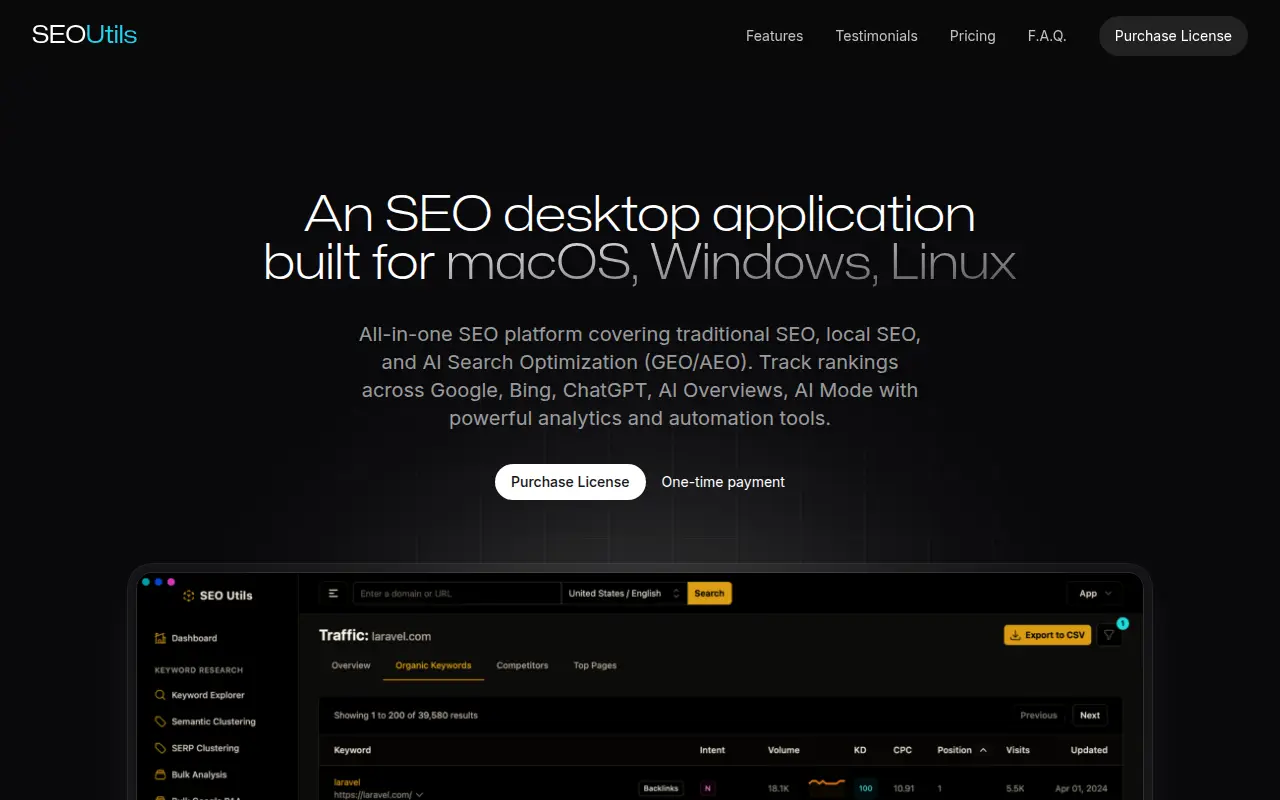Open the Top Pages tab
The height and width of the screenshot is (800, 1280).
click(x=595, y=665)
